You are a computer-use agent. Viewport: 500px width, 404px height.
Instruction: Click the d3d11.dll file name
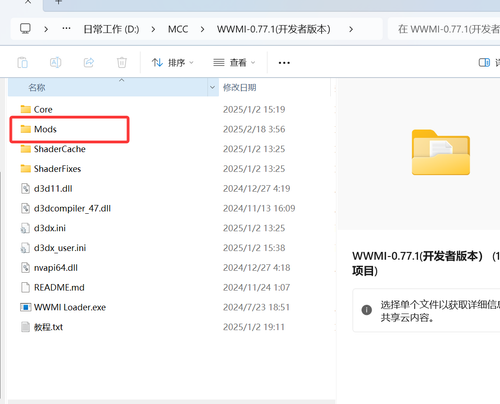pyautogui.click(x=53, y=188)
